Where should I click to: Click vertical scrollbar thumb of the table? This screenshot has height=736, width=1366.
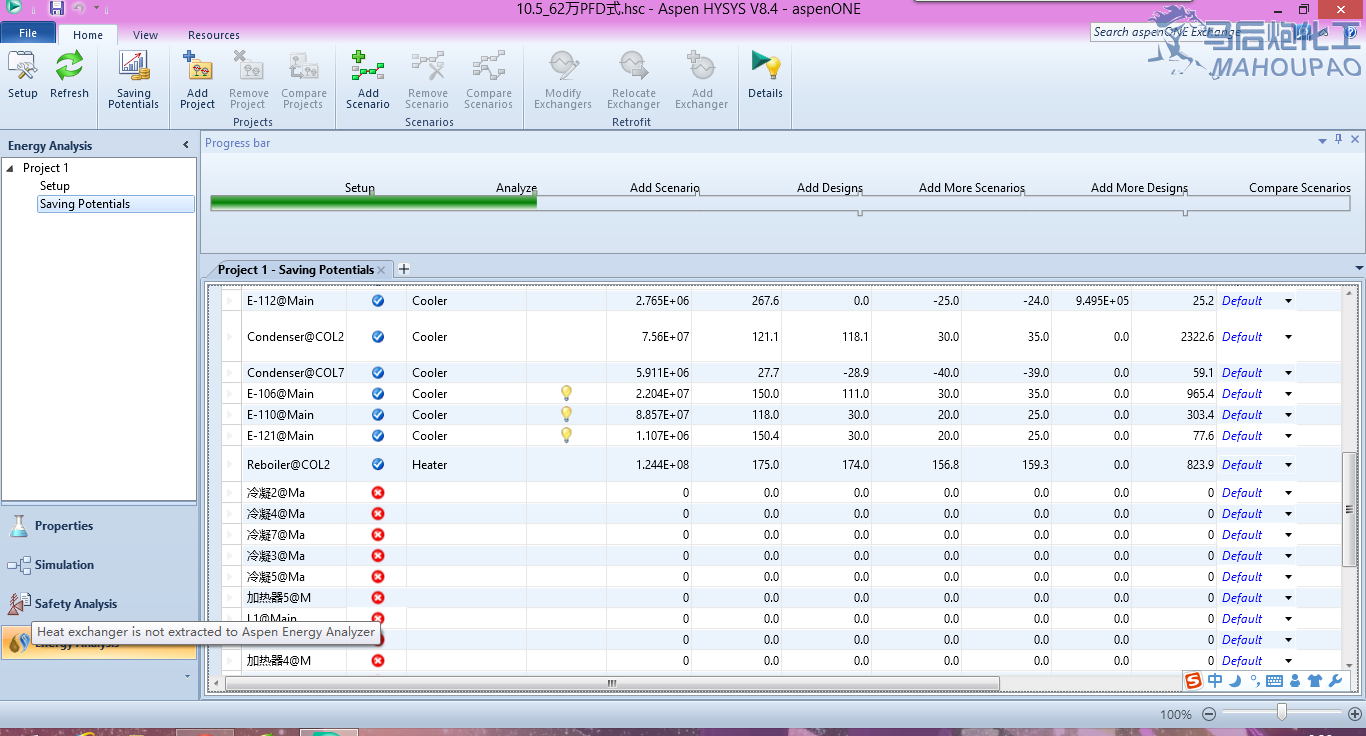[1350, 509]
